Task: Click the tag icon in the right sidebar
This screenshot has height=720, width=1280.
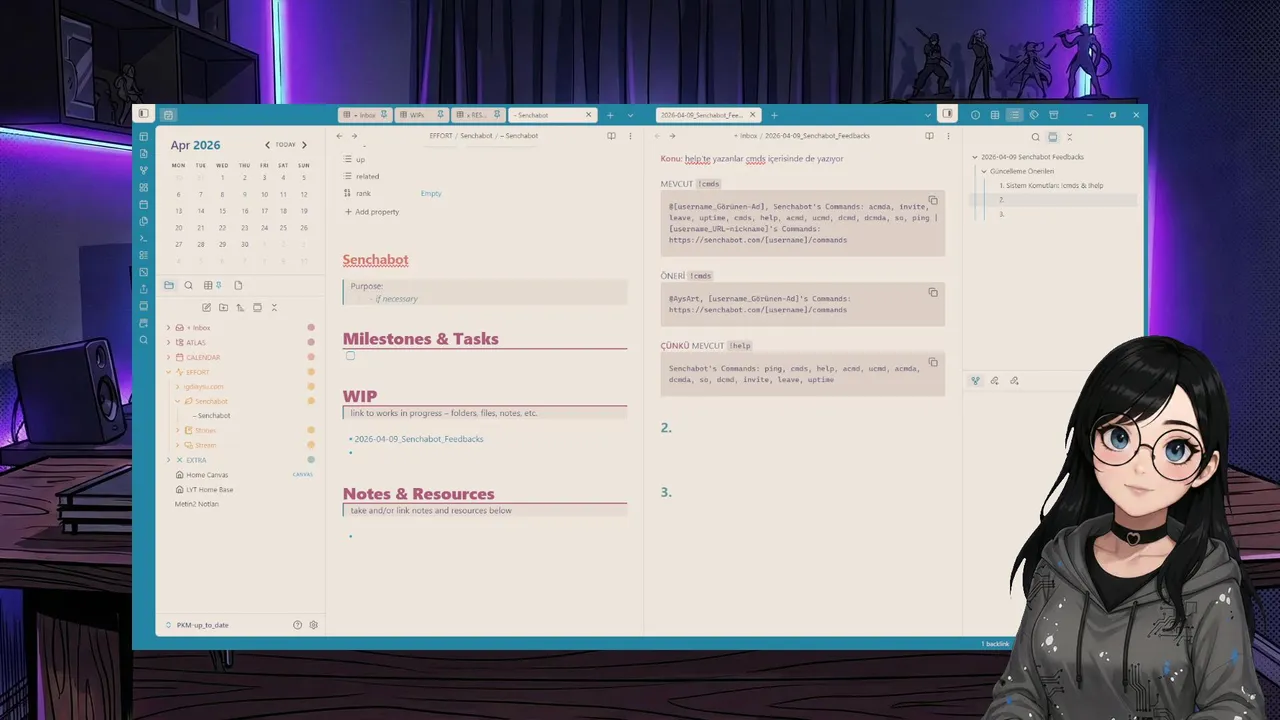Action: [1034, 115]
